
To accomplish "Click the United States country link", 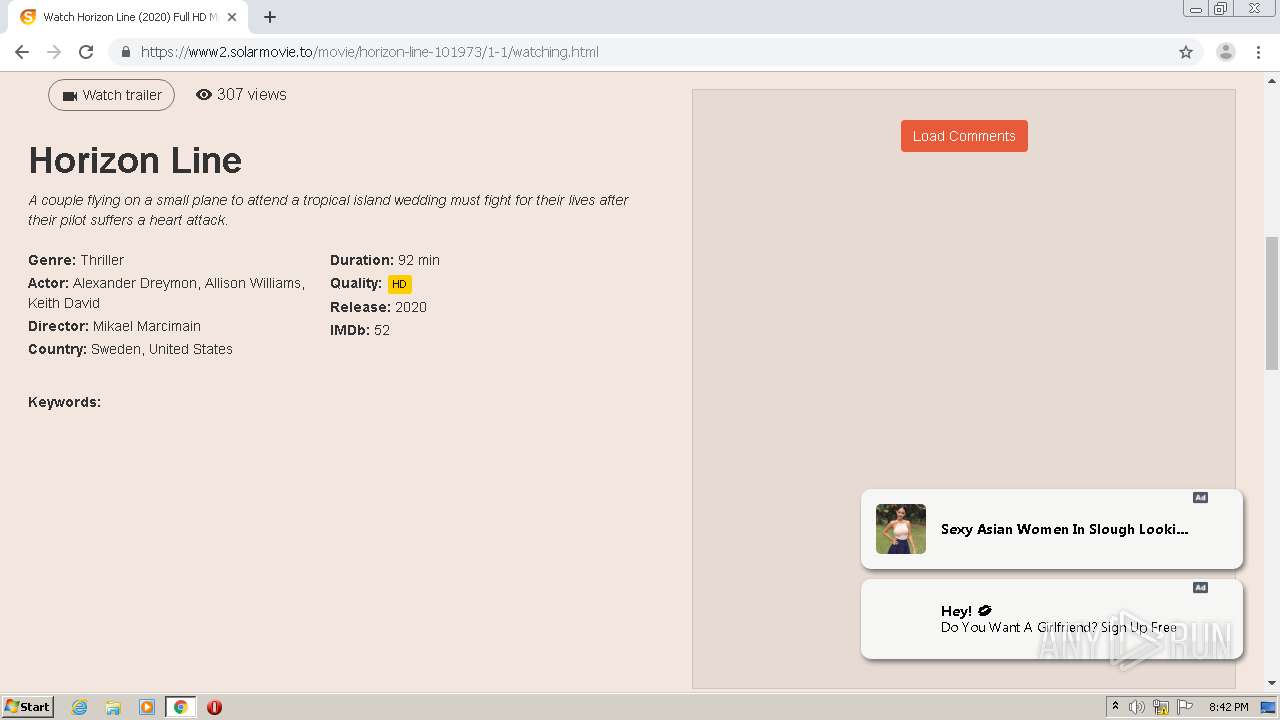I will 191,349.
